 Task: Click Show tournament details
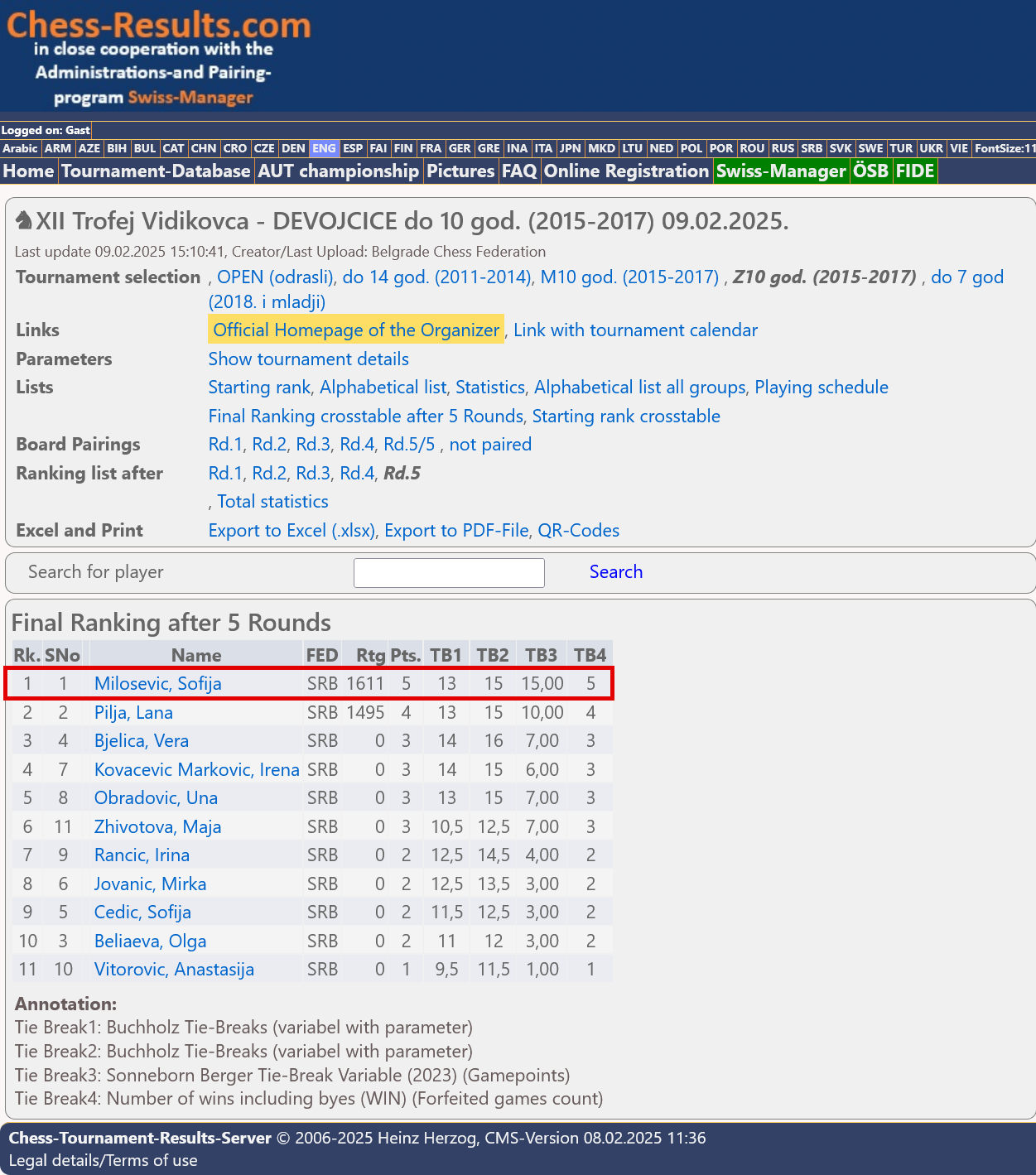pos(308,359)
